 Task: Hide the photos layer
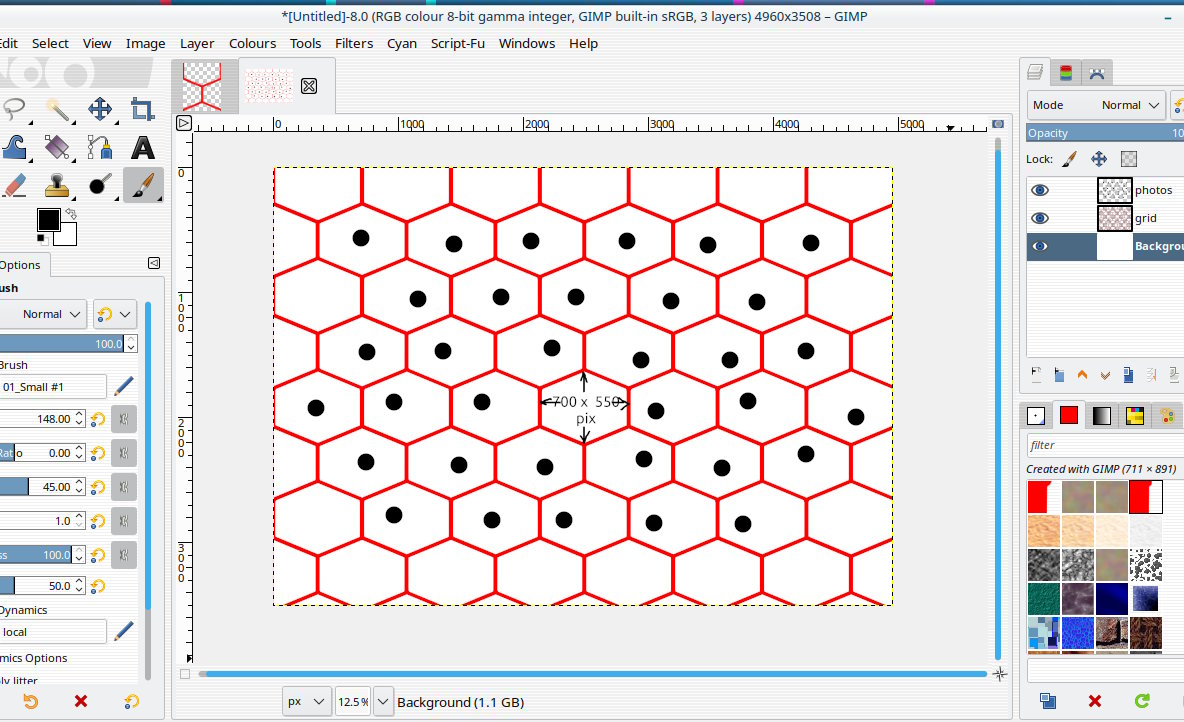click(x=1040, y=190)
